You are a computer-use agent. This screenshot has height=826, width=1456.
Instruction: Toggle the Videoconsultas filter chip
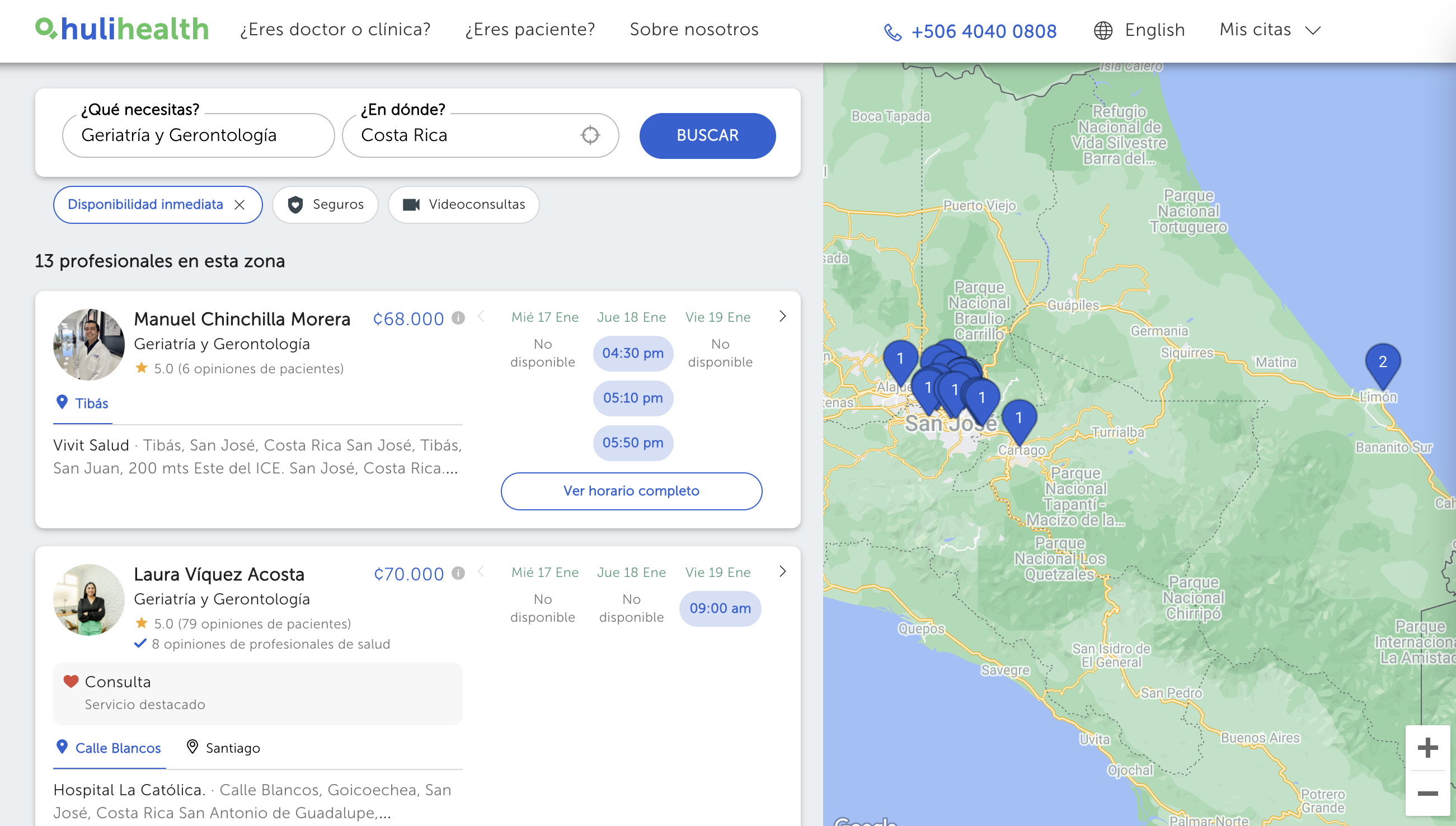463,205
